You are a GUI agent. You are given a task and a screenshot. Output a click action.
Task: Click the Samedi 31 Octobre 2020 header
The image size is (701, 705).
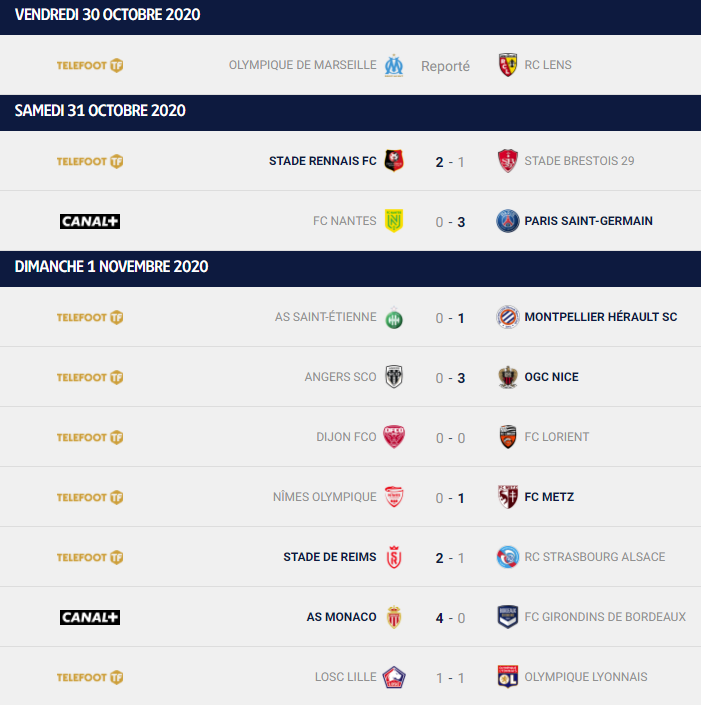tap(350, 111)
